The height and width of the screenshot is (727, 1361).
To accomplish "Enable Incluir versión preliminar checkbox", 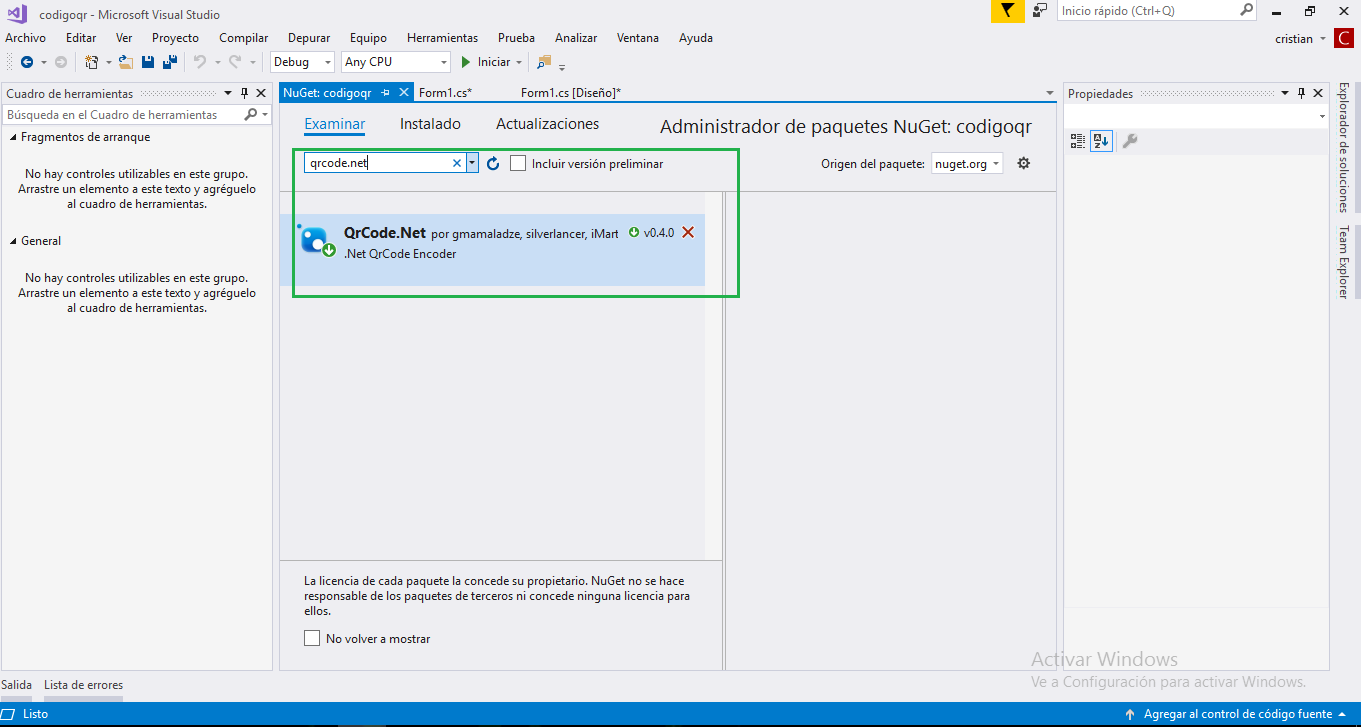I will coord(518,163).
